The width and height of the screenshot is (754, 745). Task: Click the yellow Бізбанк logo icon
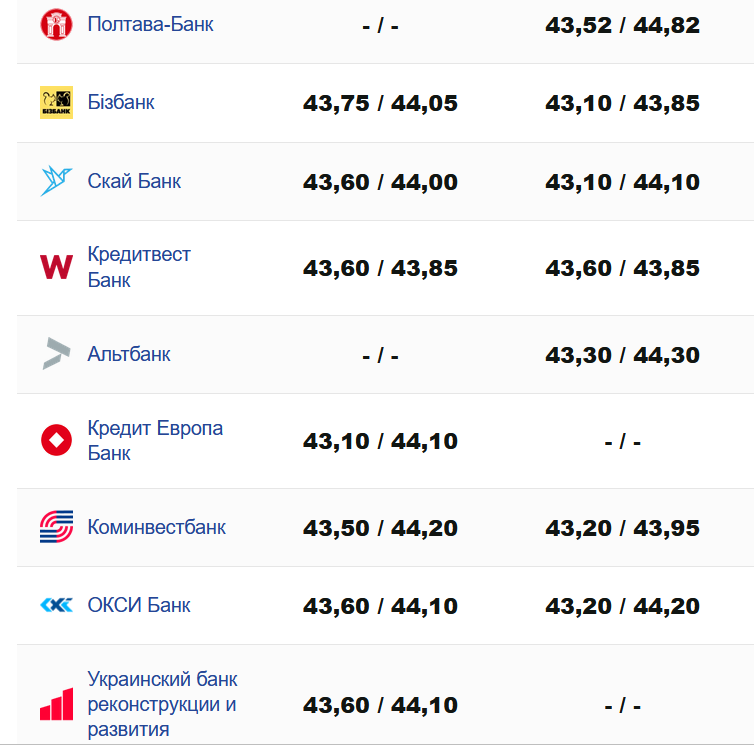point(57,102)
